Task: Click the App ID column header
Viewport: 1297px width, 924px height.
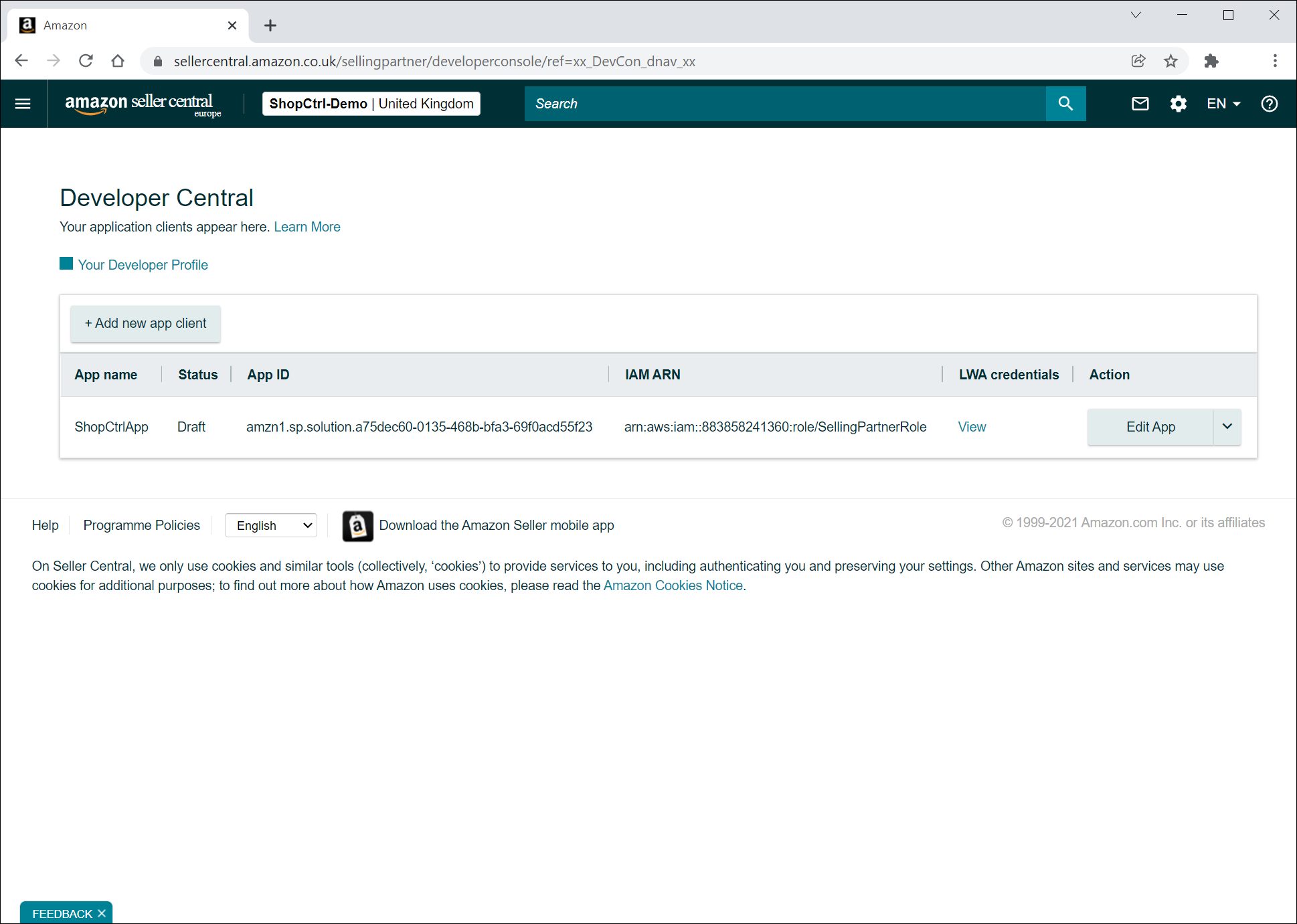Action: (268, 375)
